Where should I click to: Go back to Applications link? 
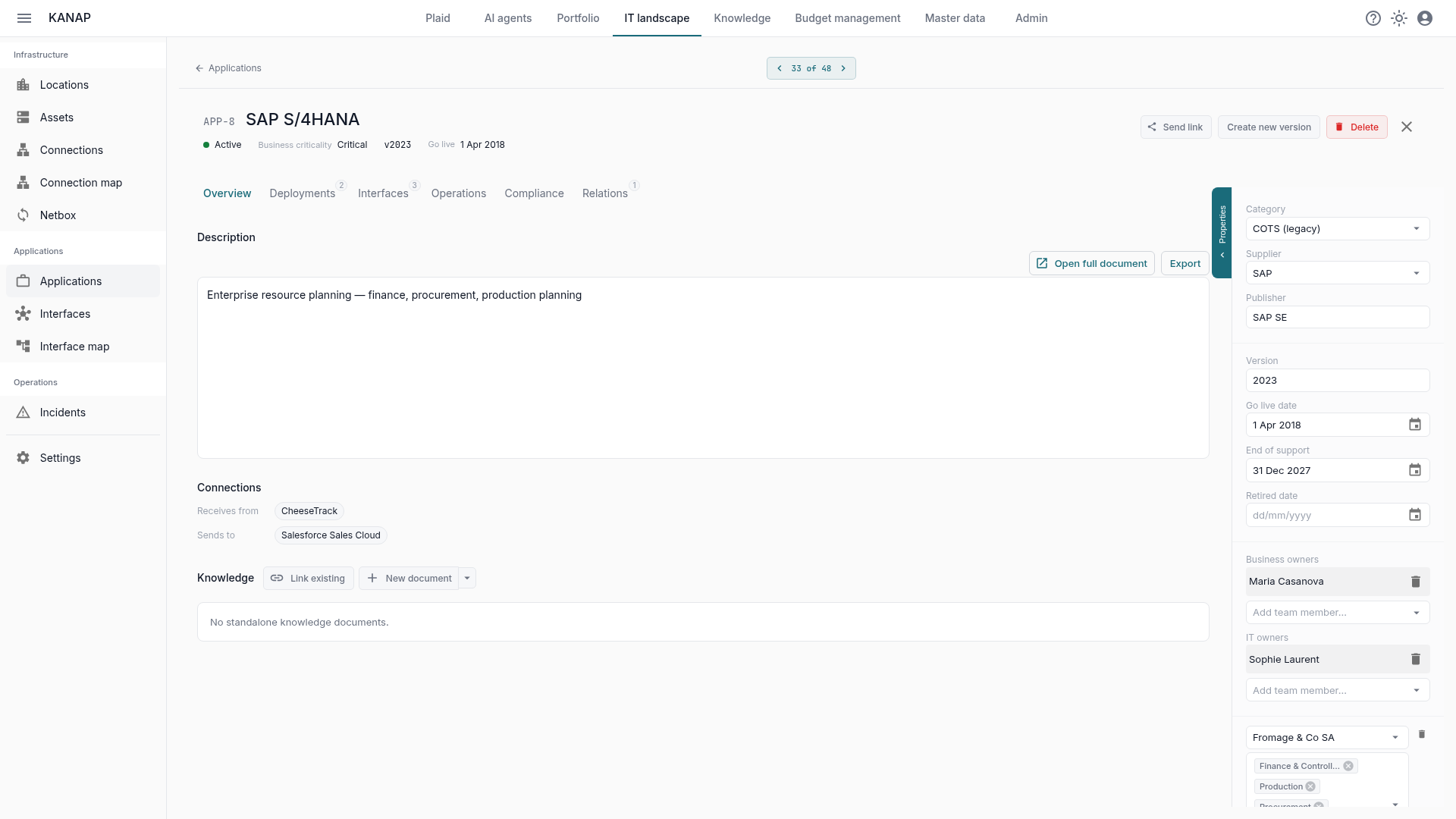pyautogui.click(x=228, y=68)
